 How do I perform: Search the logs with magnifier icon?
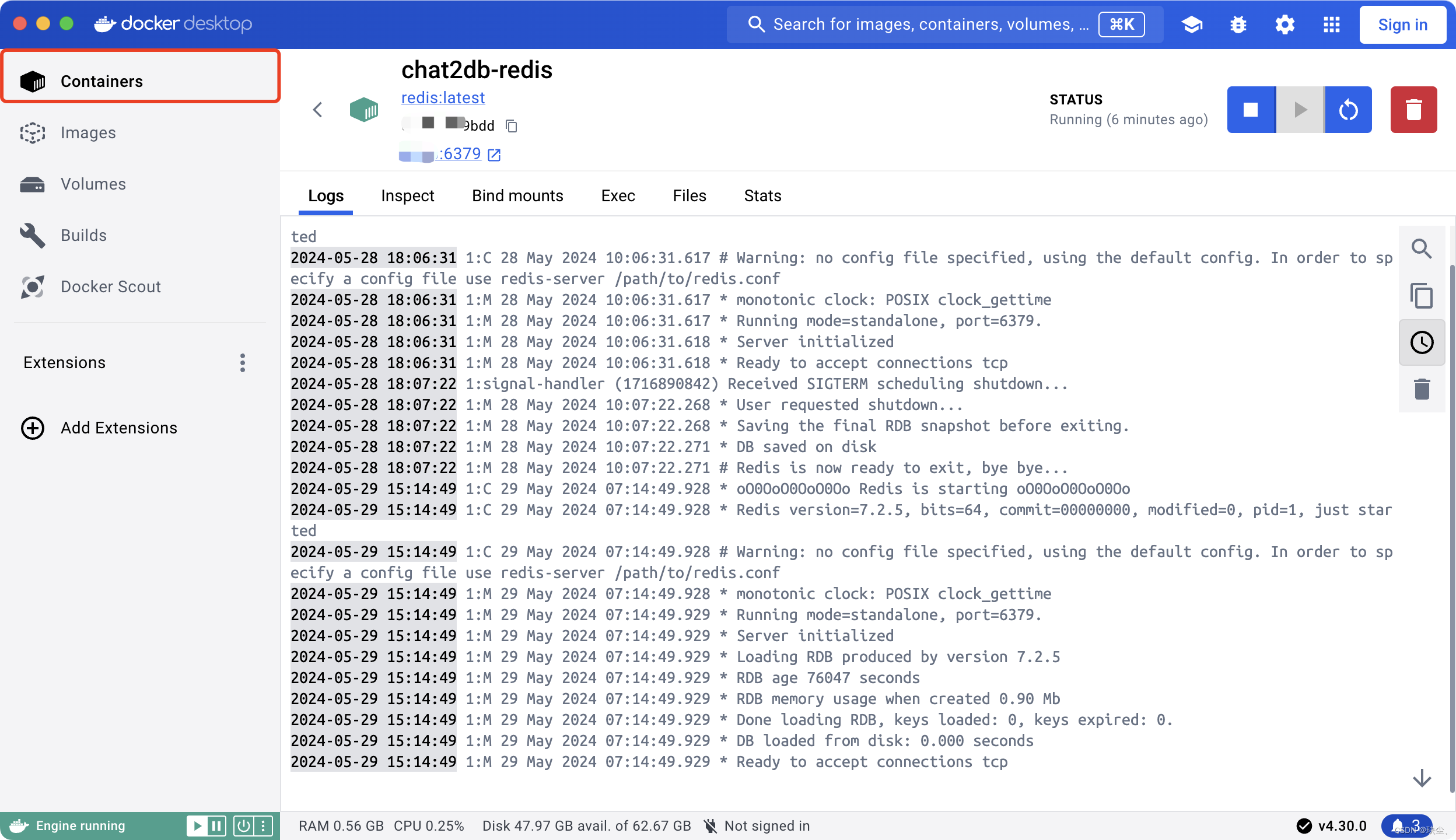[x=1422, y=249]
